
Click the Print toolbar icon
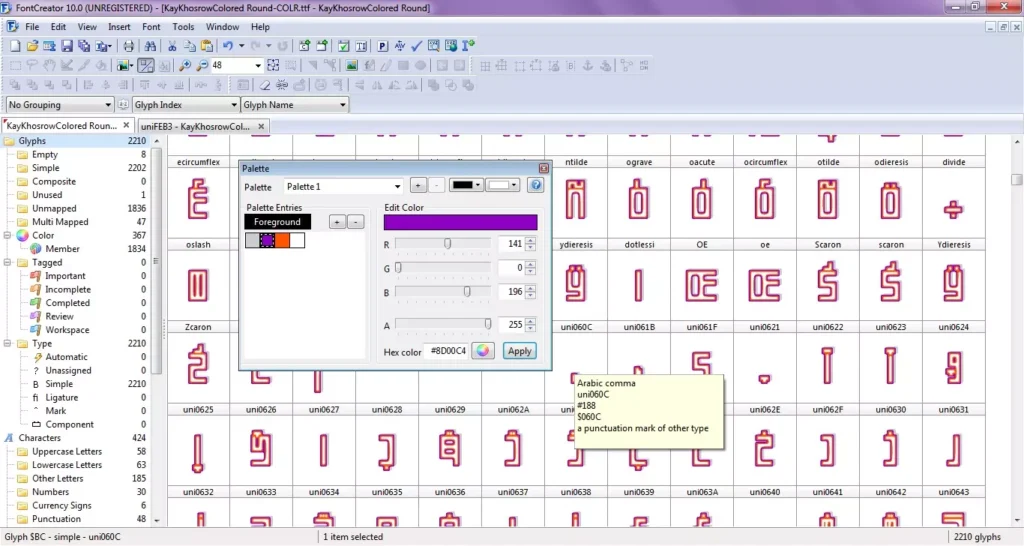(x=129, y=46)
